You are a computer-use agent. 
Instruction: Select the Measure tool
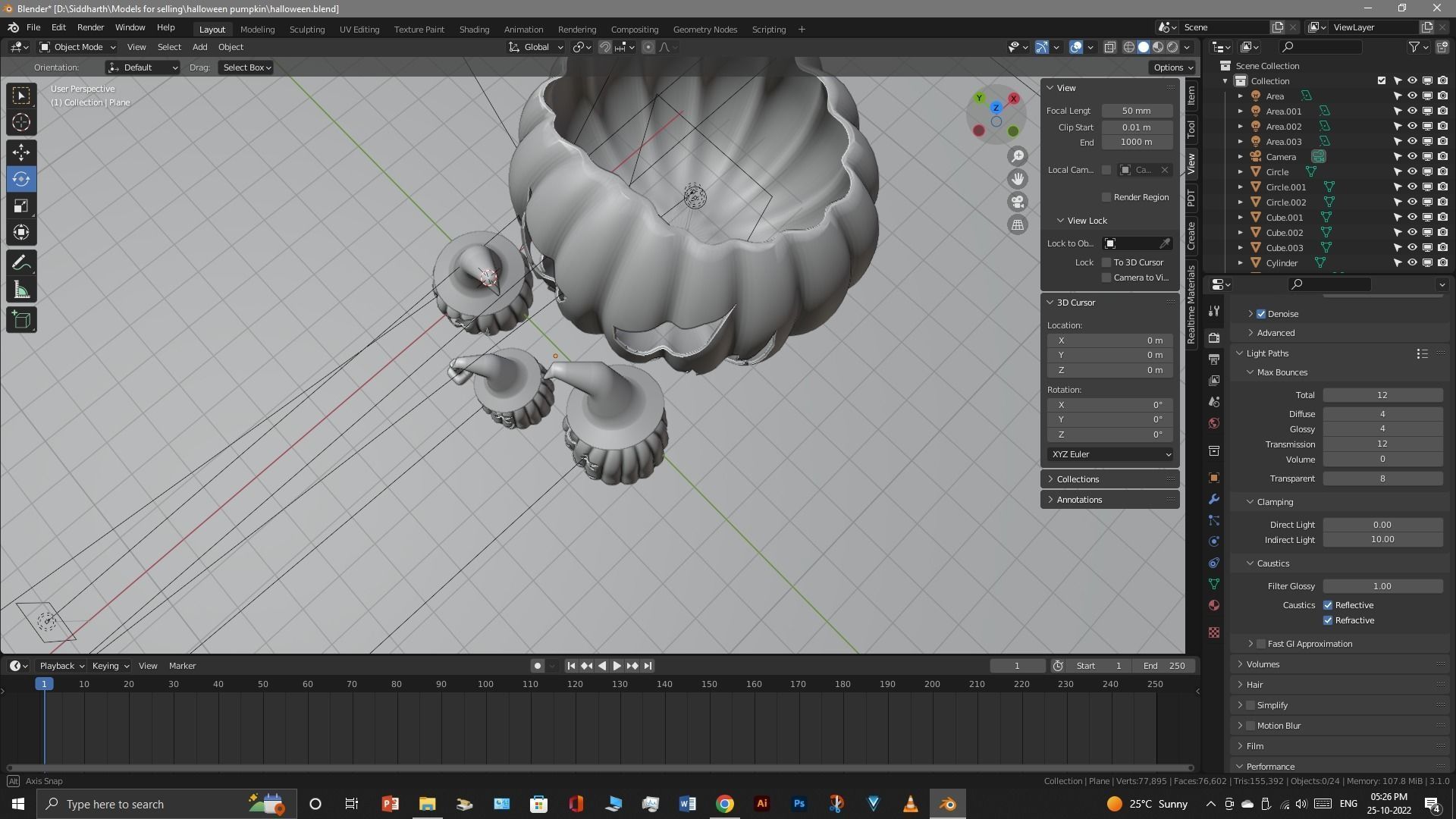pos(21,290)
